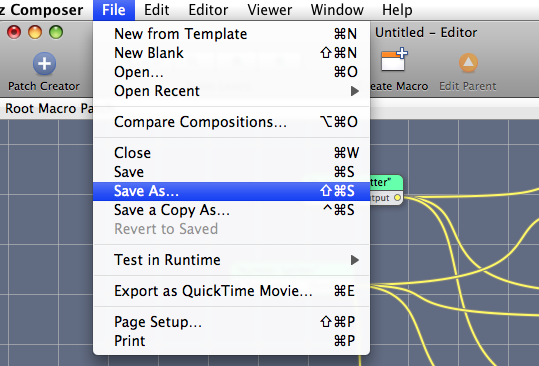Click the Patch Creator plus icon

point(44,64)
